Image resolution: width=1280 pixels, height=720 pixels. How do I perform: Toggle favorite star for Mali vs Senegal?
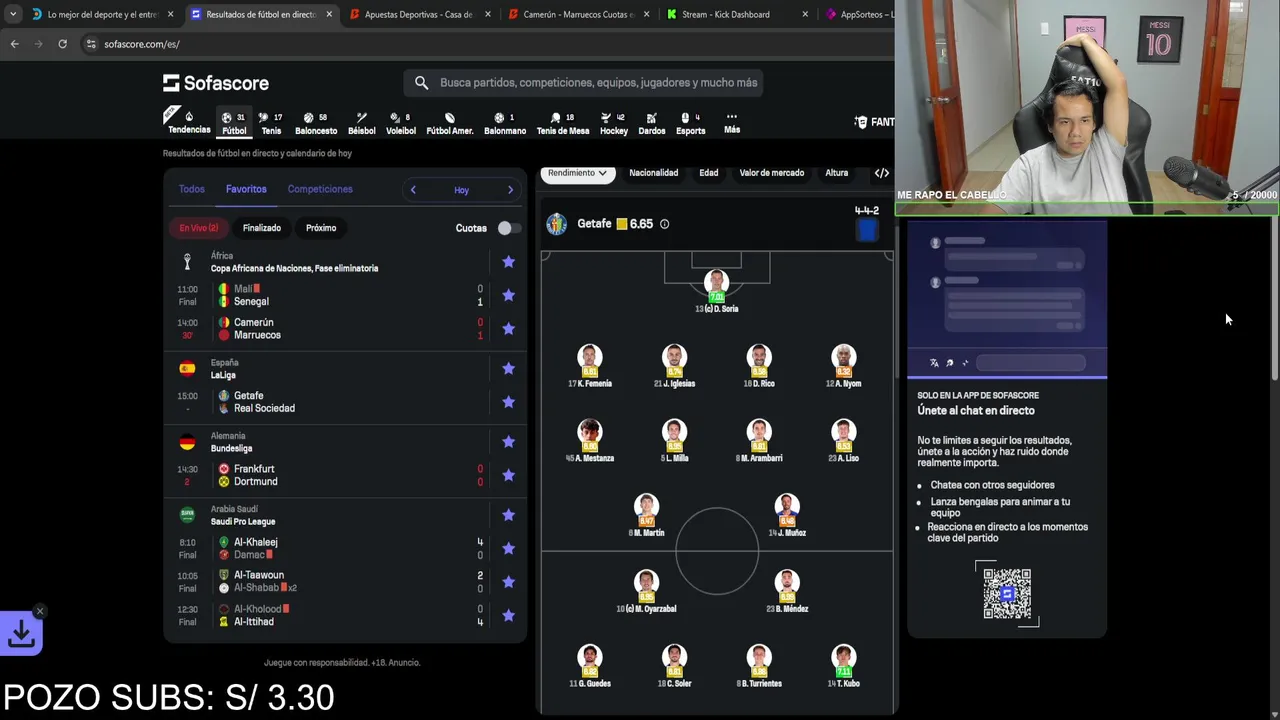(x=508, y=295)
